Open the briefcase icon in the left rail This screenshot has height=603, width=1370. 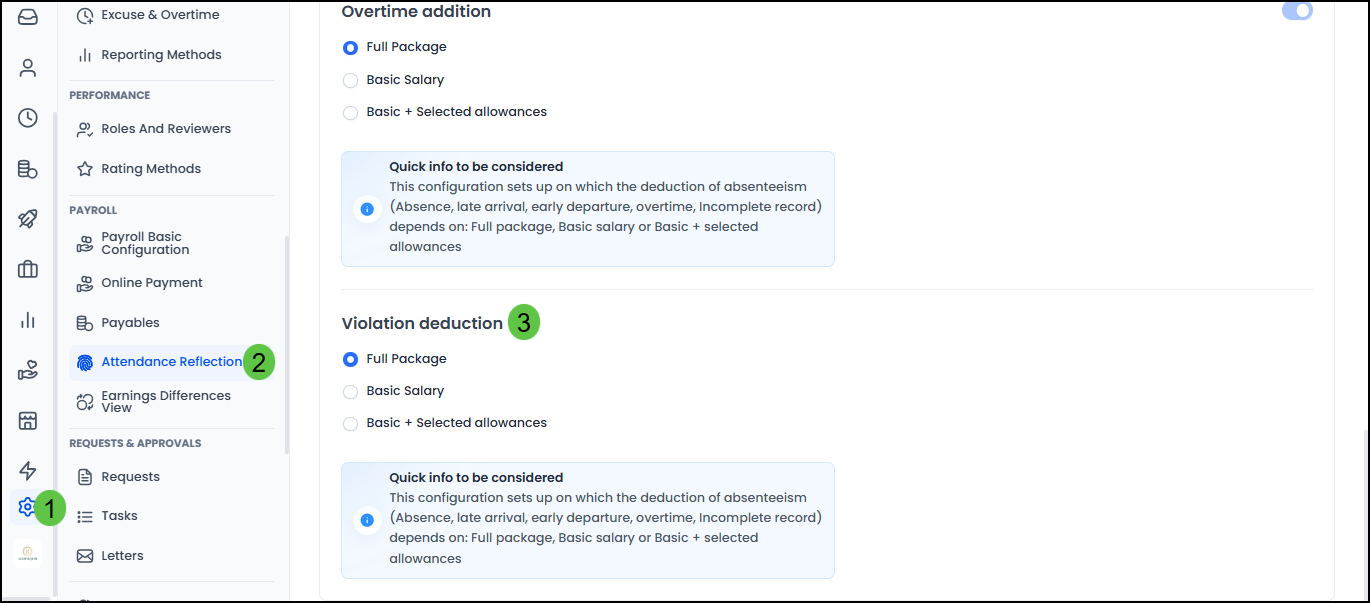(28, 269)
